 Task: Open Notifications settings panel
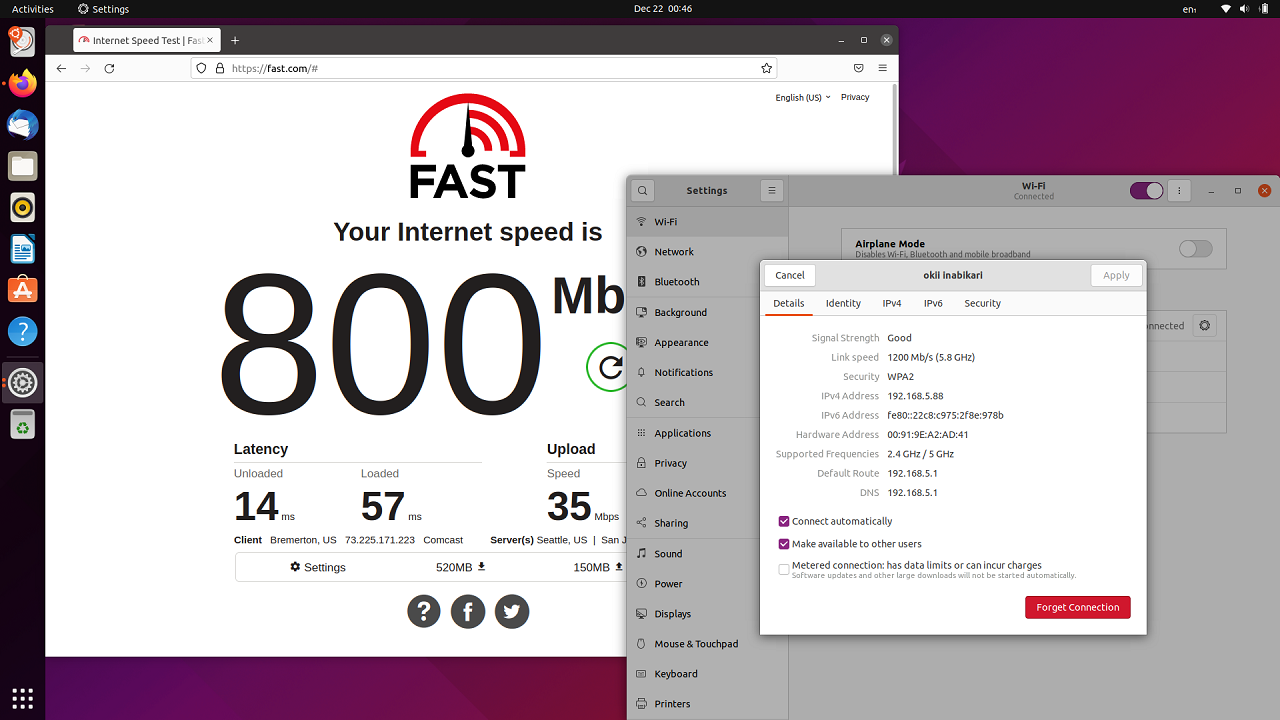708,372
